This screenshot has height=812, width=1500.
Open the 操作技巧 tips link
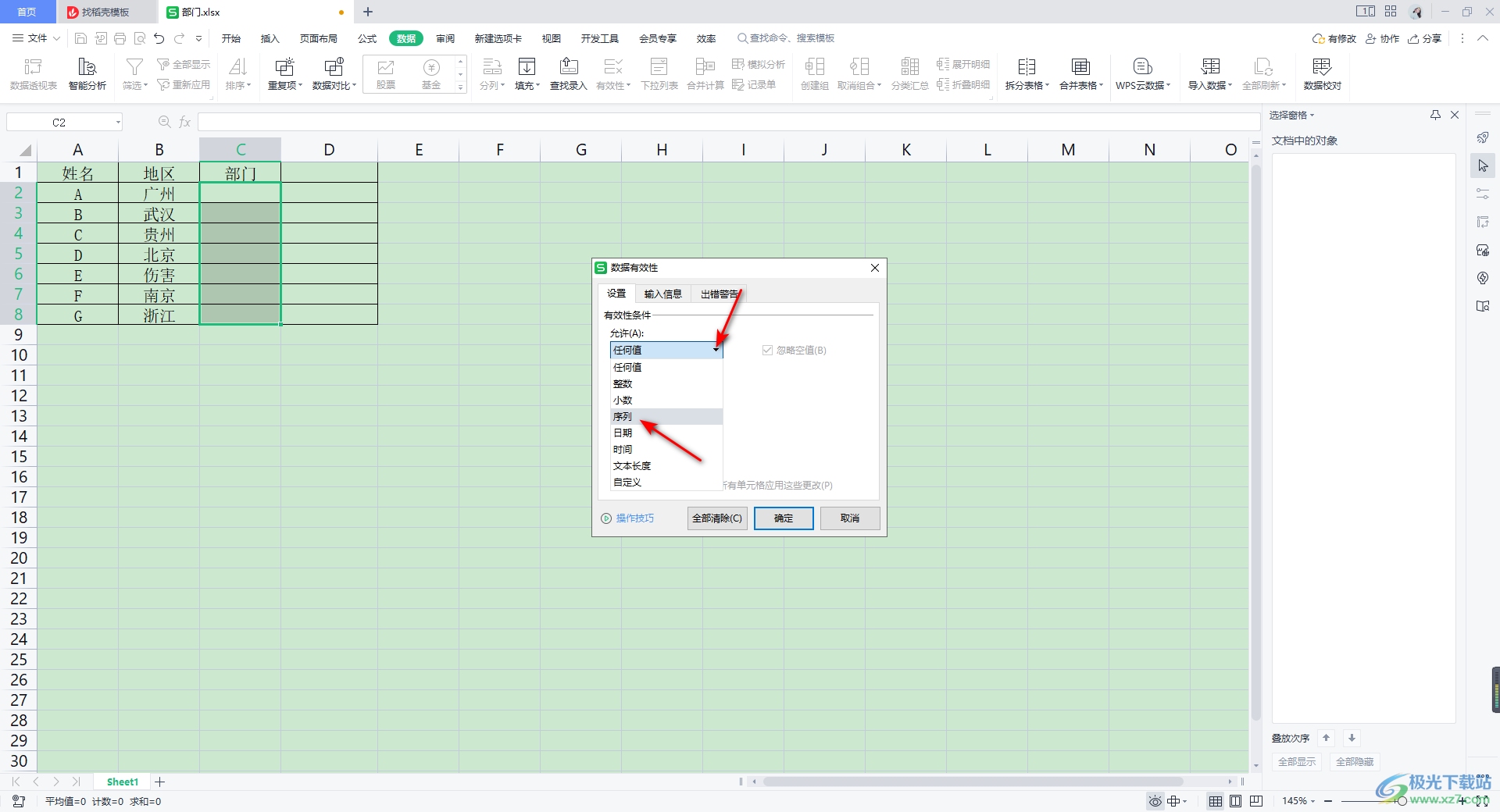pyautogui.click(x=634, y=518)
